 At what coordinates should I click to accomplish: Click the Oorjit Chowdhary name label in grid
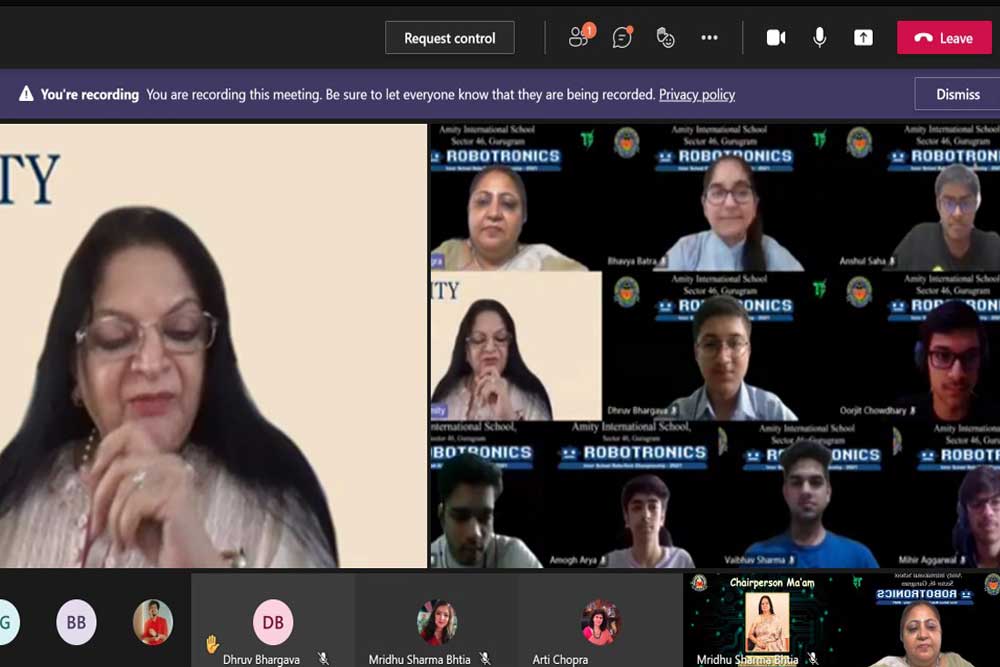(x=872, y=411)
